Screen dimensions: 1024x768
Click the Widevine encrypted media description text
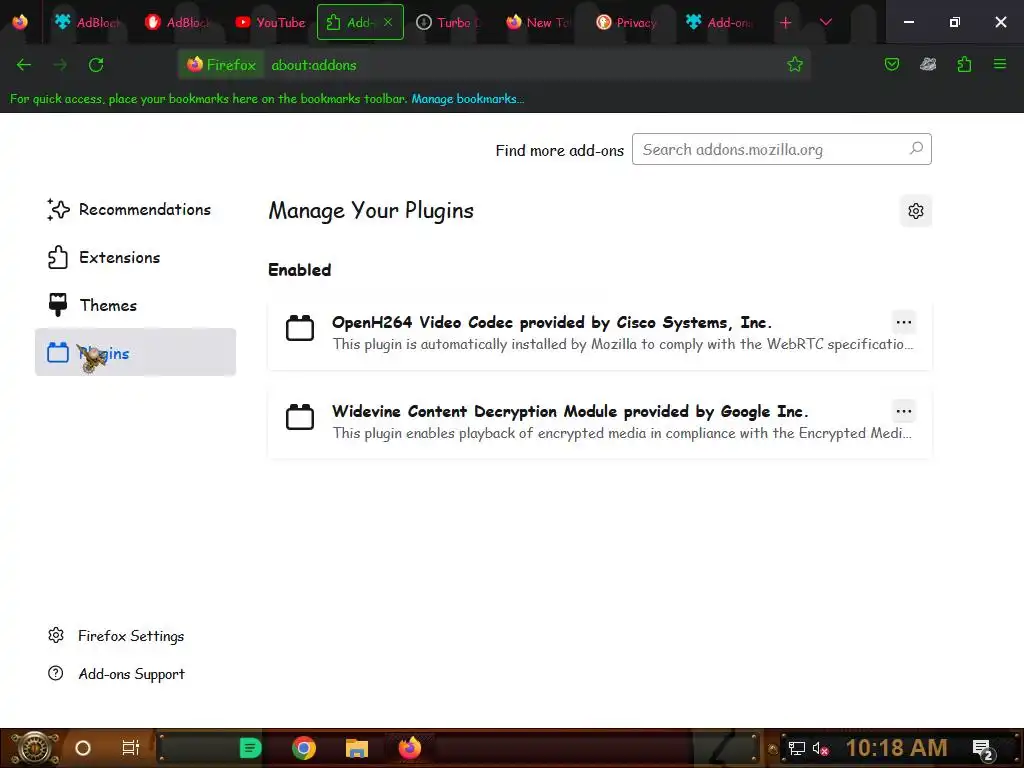tap(622, 433)
